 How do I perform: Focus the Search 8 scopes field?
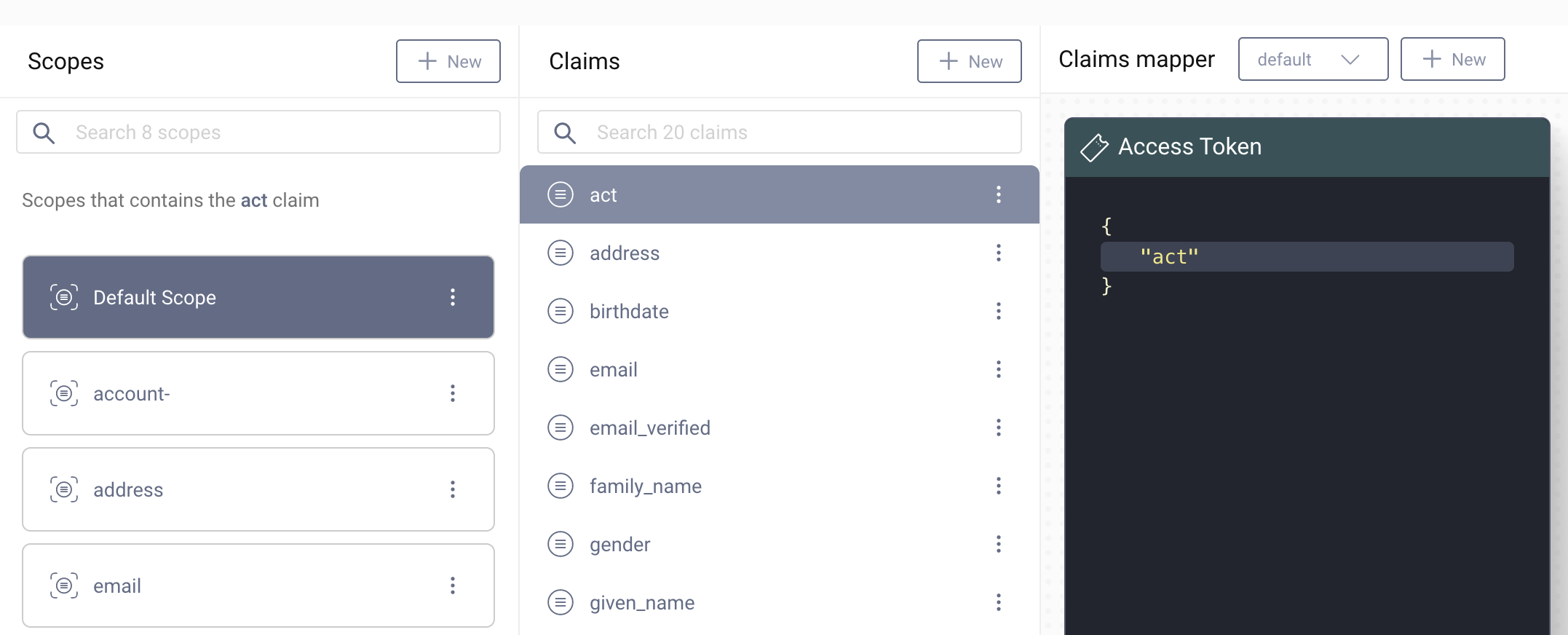click(x=258, y=132)
